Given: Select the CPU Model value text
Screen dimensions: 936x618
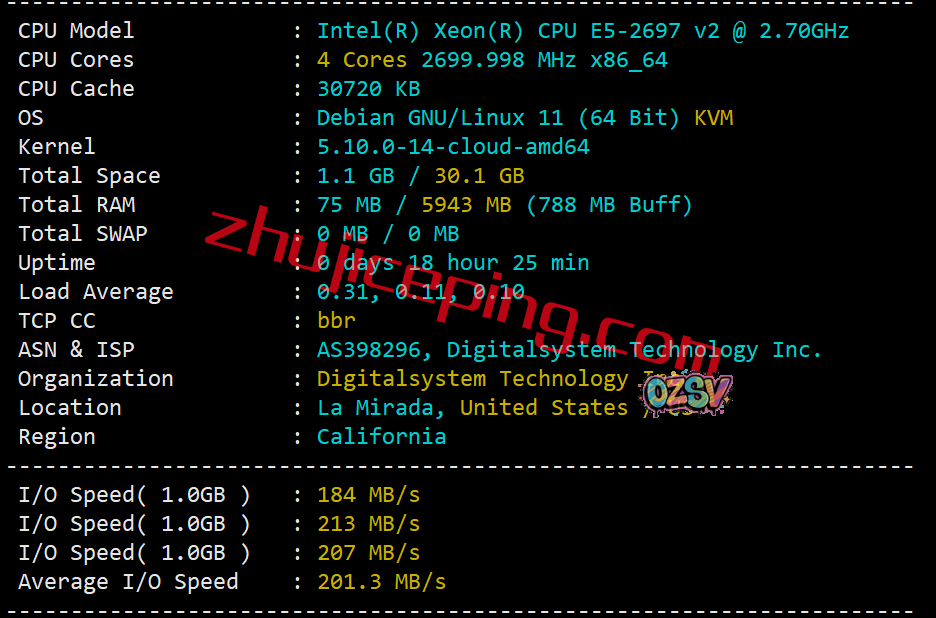Looking at the screenshot, I should pyautogui.click(x=583, y=31).
